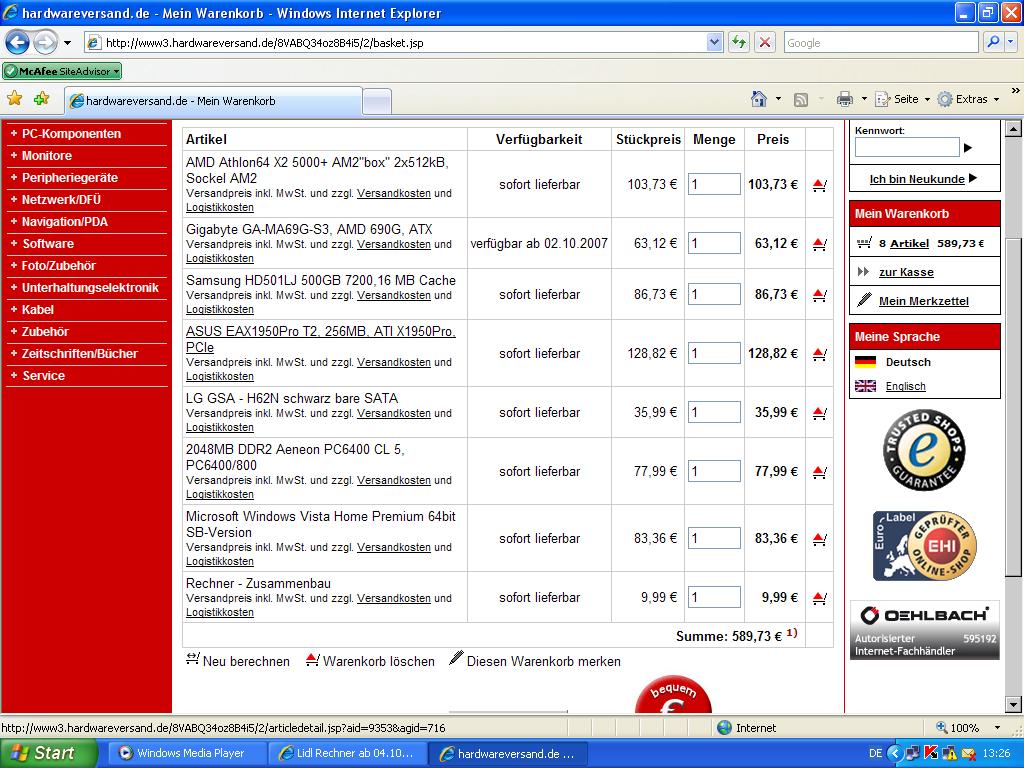Open the McAfee SiteAdvisor menu
The height and width of the screenshot is (768, 1024).
tap(62, 71)
